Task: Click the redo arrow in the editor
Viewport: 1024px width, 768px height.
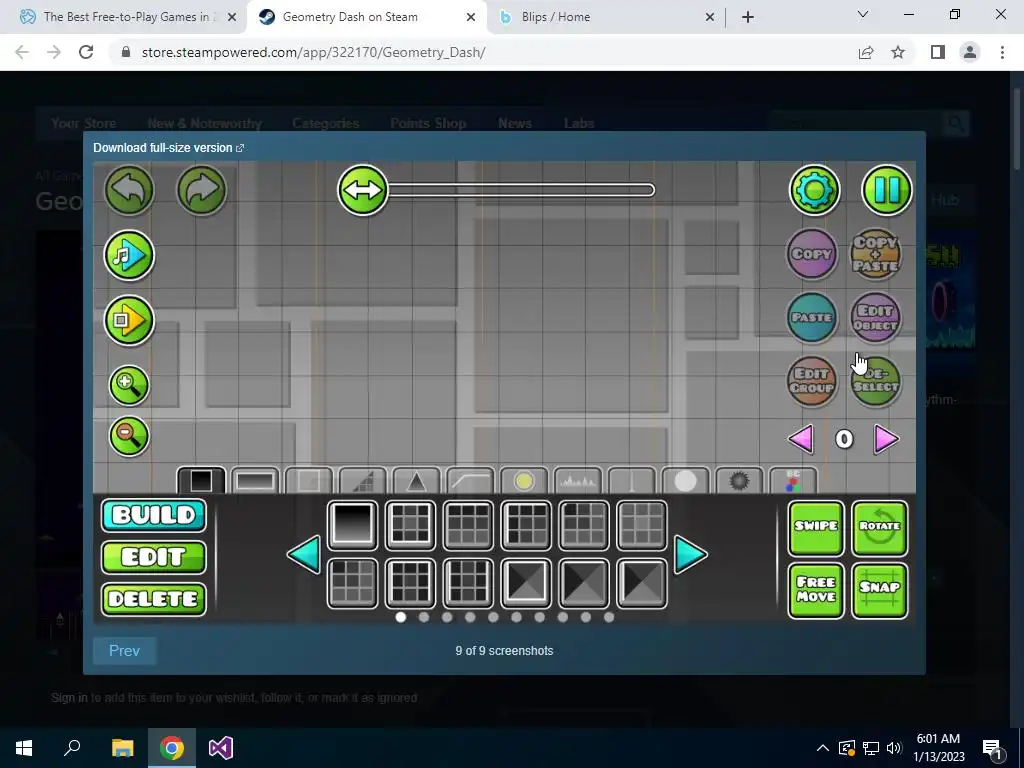Action: tap(202, 190)
